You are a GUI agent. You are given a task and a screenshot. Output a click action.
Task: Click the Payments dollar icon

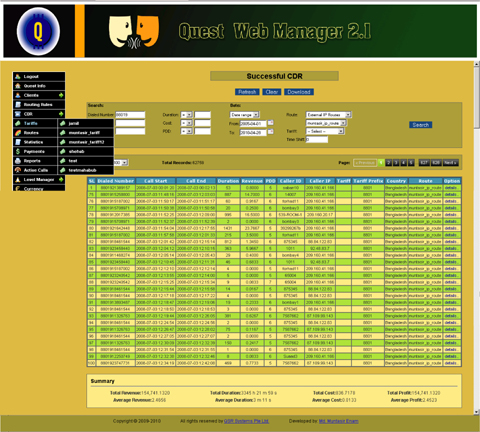click(18, 151)
